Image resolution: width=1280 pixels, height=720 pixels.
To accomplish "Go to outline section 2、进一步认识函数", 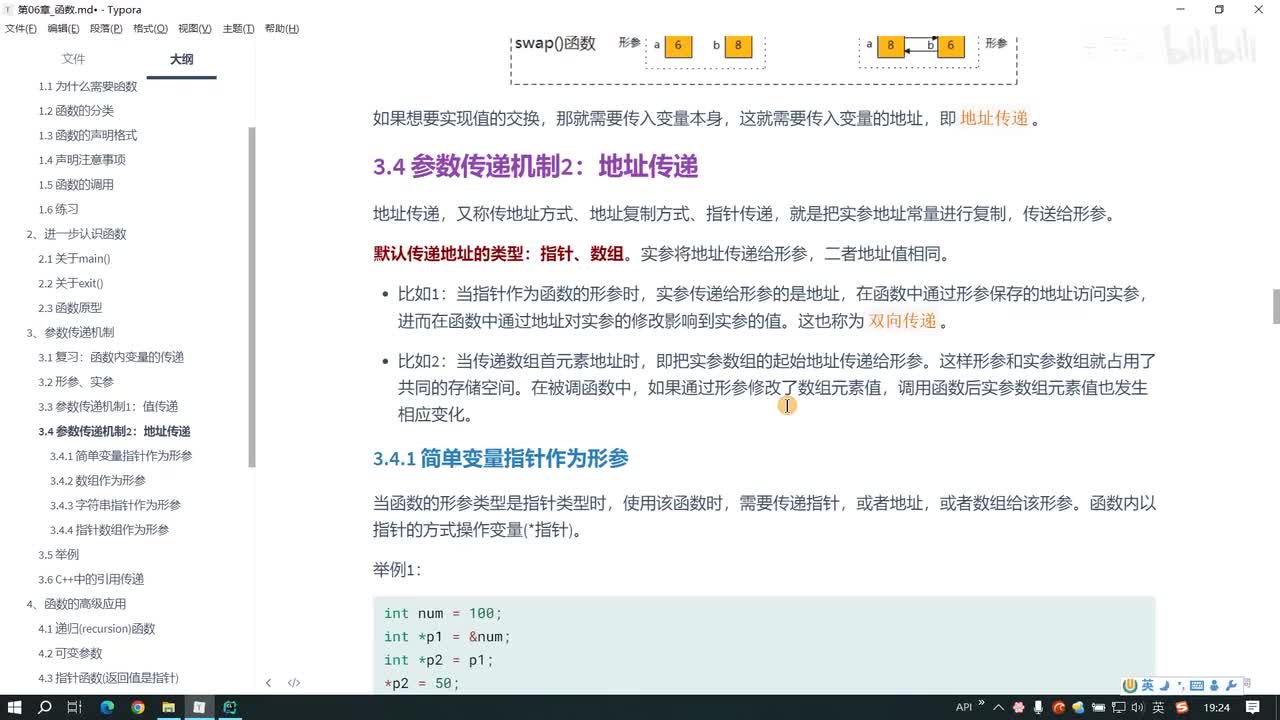I will pyautogui.click(x=76, y=234).
